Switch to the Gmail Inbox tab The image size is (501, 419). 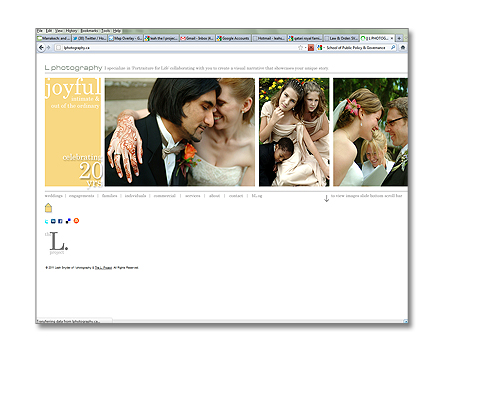[x=197, y=38]
